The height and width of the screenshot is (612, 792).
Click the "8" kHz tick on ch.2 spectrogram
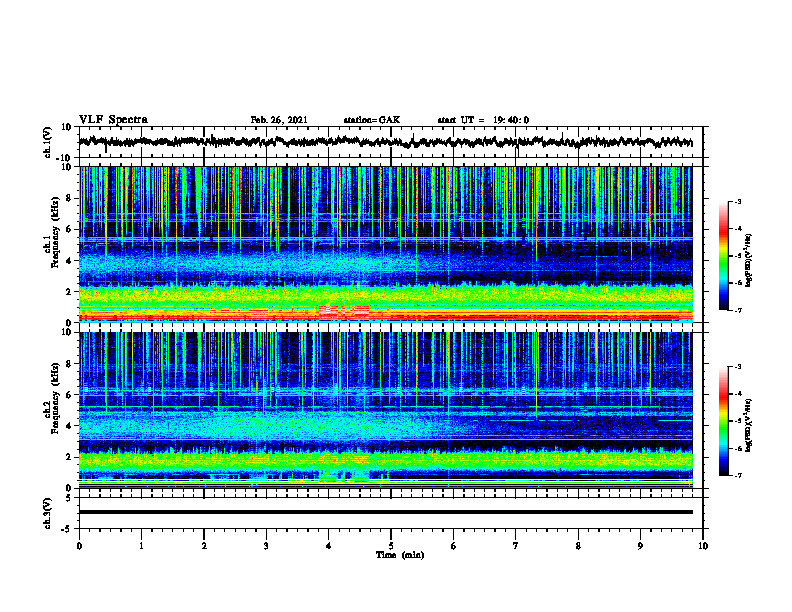click(69, 364)
